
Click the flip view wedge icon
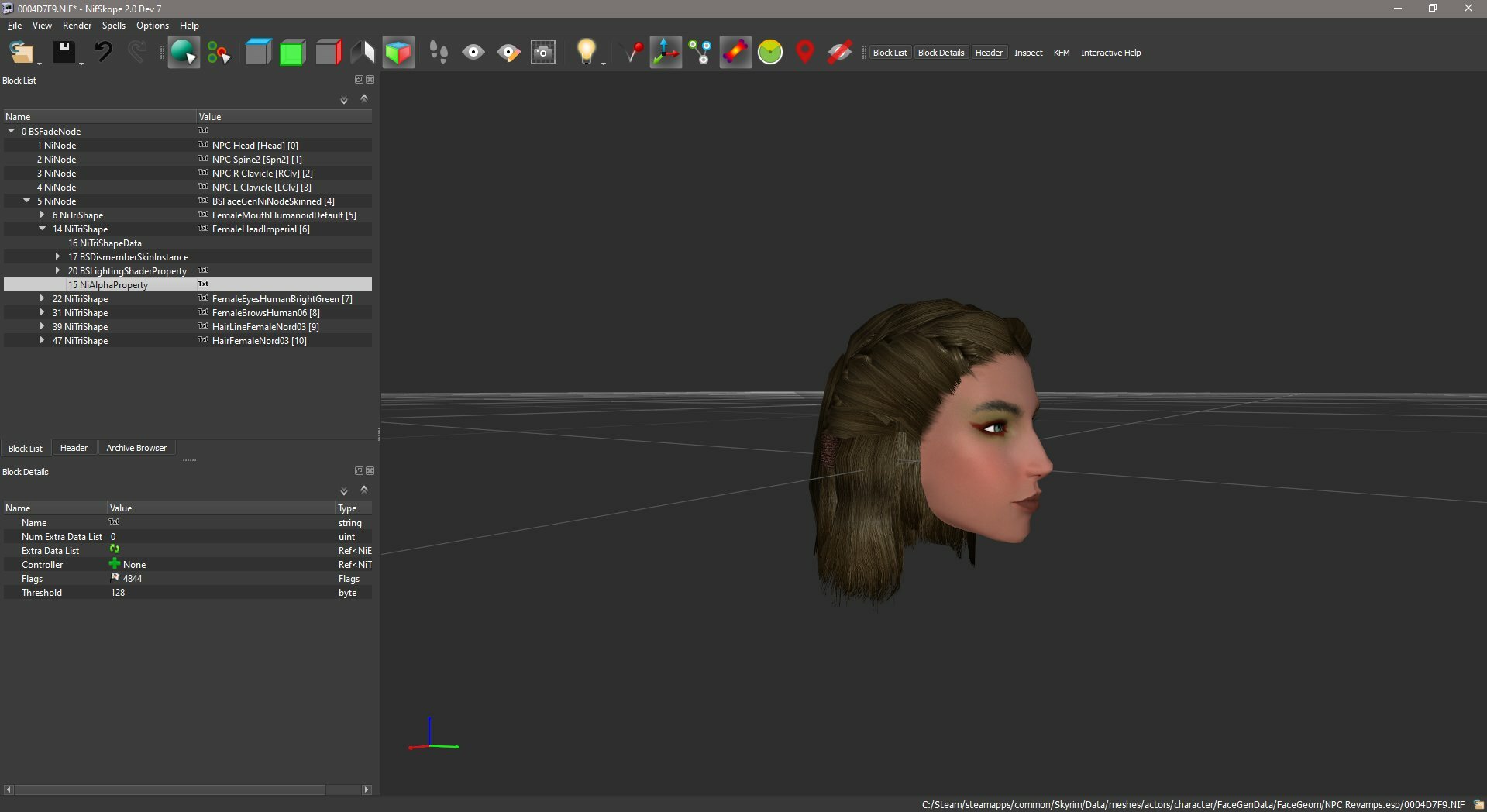tap(363, 53)
